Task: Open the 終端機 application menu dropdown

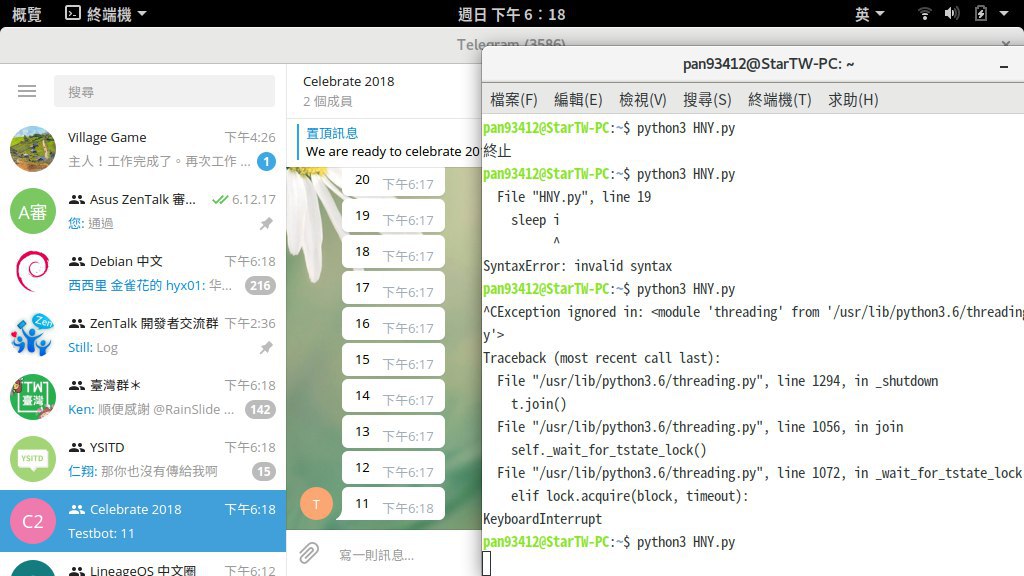Action: coord(106,14)
